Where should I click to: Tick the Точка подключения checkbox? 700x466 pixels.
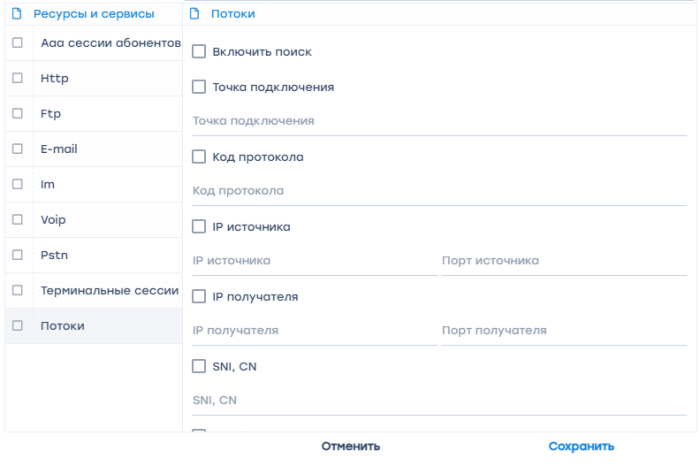(199, 87)
